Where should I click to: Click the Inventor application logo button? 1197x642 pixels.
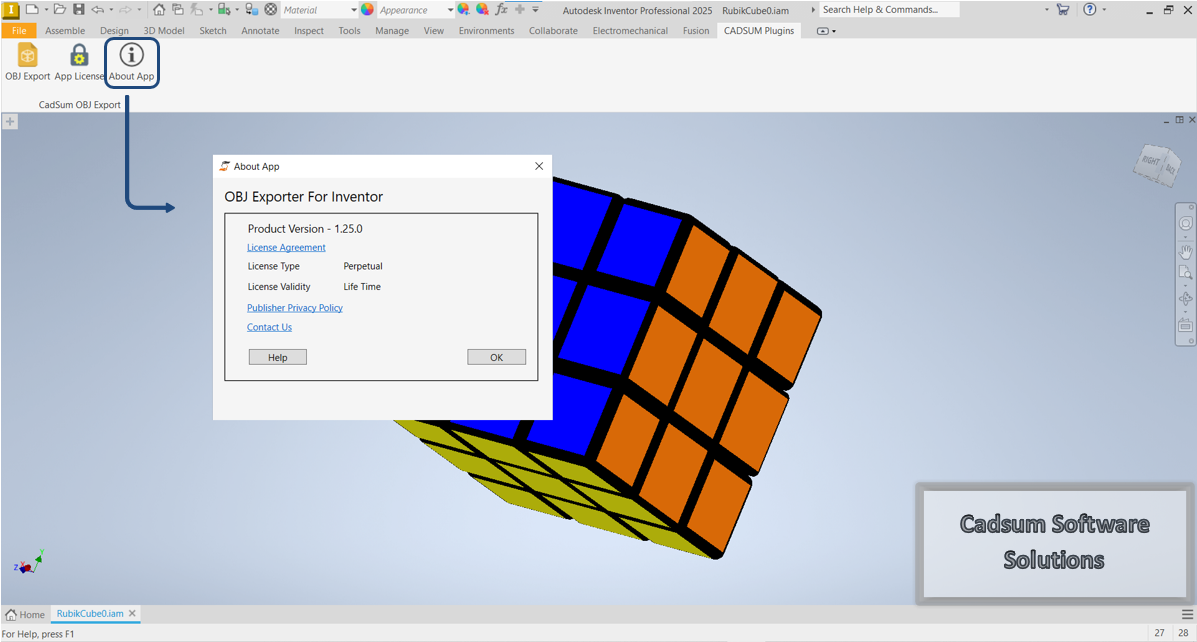point(11,10)
